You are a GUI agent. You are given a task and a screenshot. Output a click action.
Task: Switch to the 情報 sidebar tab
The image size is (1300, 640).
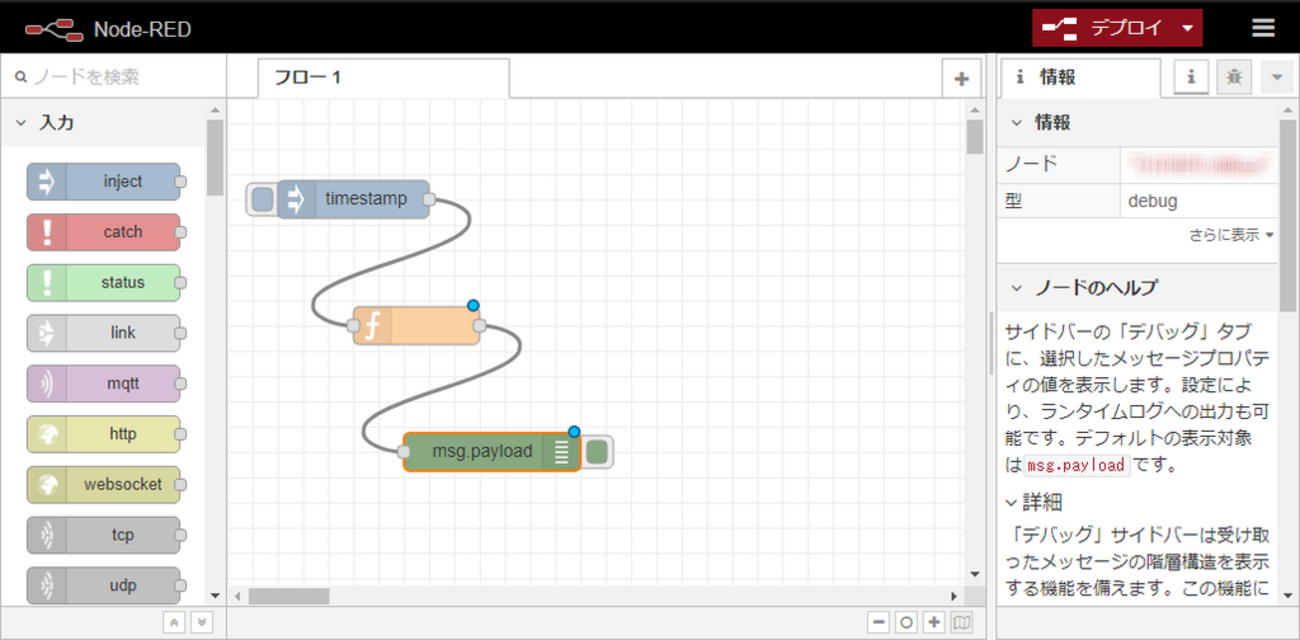[1079, 77]
